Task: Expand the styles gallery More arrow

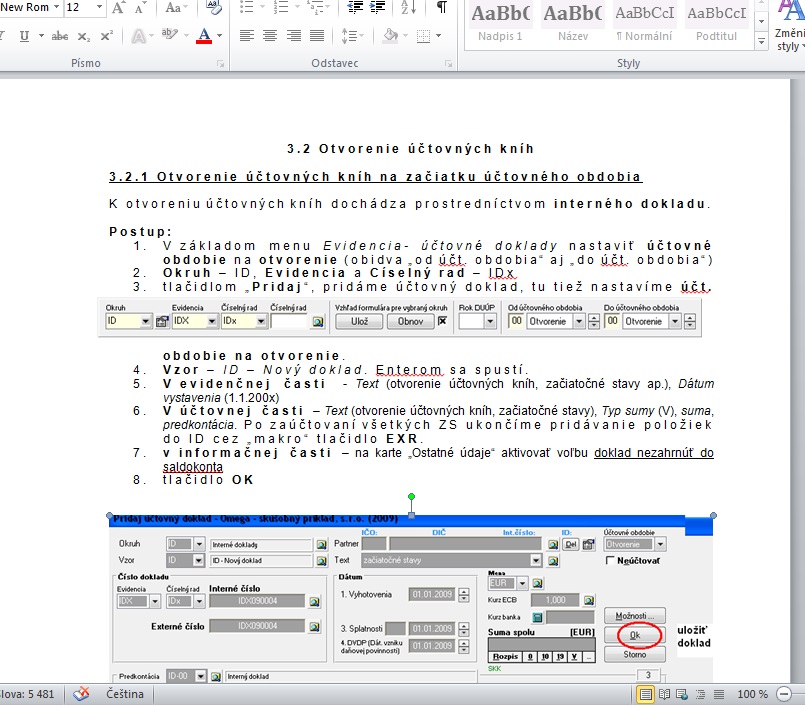Action: [762, 42]
